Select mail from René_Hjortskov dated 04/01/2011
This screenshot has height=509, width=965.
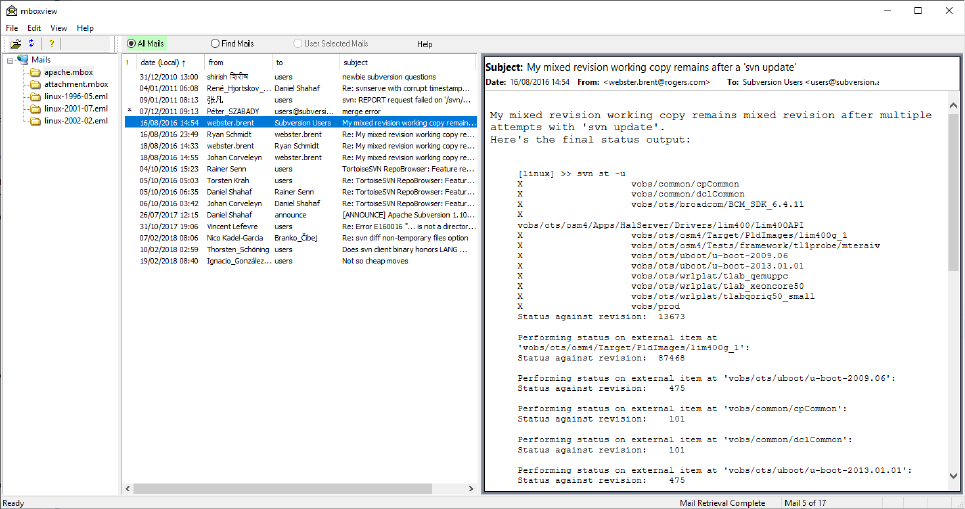pos(300,89)
